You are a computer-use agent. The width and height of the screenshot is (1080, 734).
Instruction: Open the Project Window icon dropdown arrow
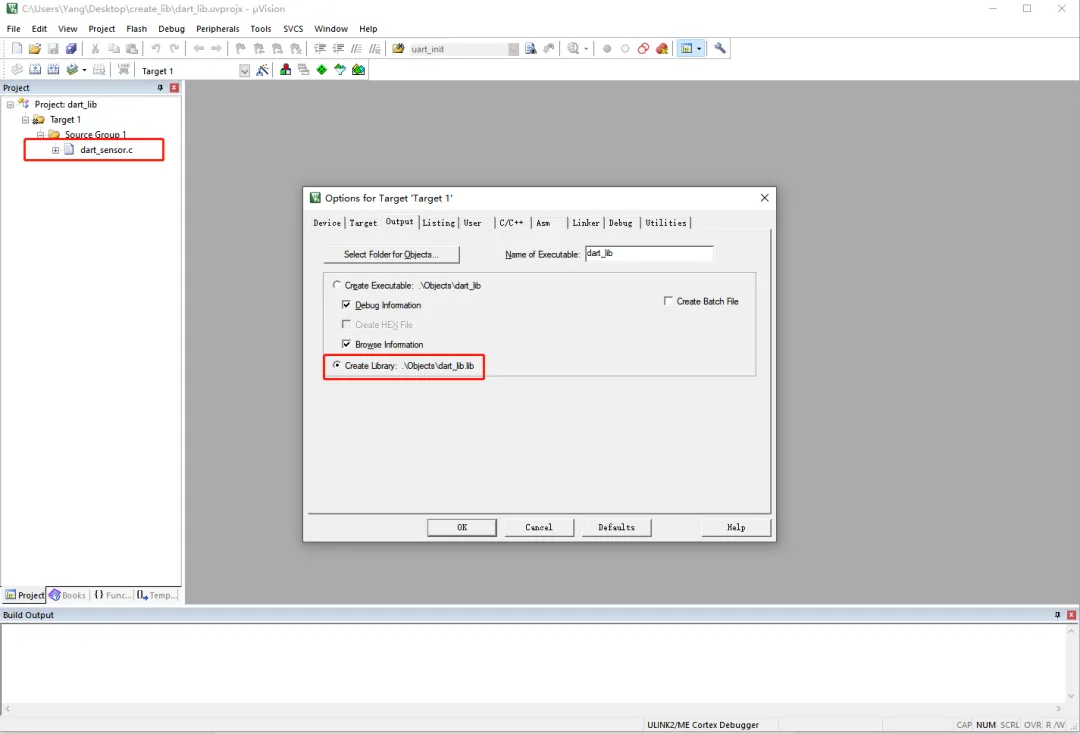coord(699,48)
